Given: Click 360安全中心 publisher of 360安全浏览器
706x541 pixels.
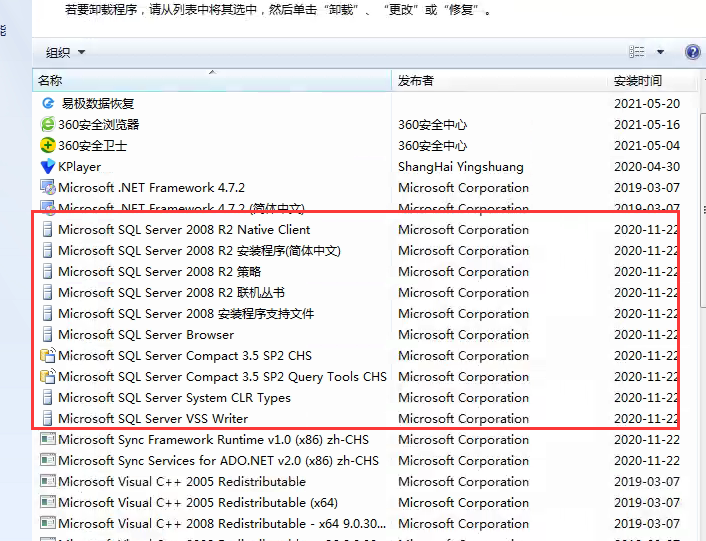Looking at the screenshot, I should 432,124.
